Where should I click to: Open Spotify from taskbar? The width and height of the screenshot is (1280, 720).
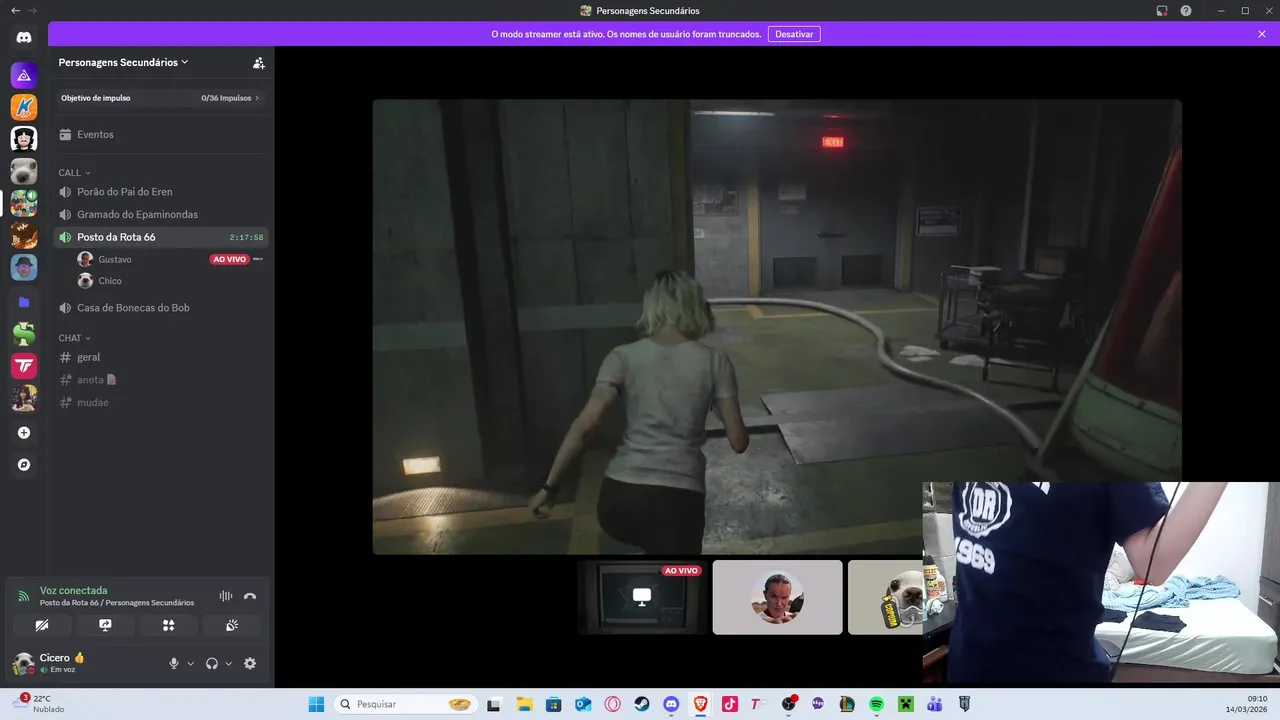point(876,704)
